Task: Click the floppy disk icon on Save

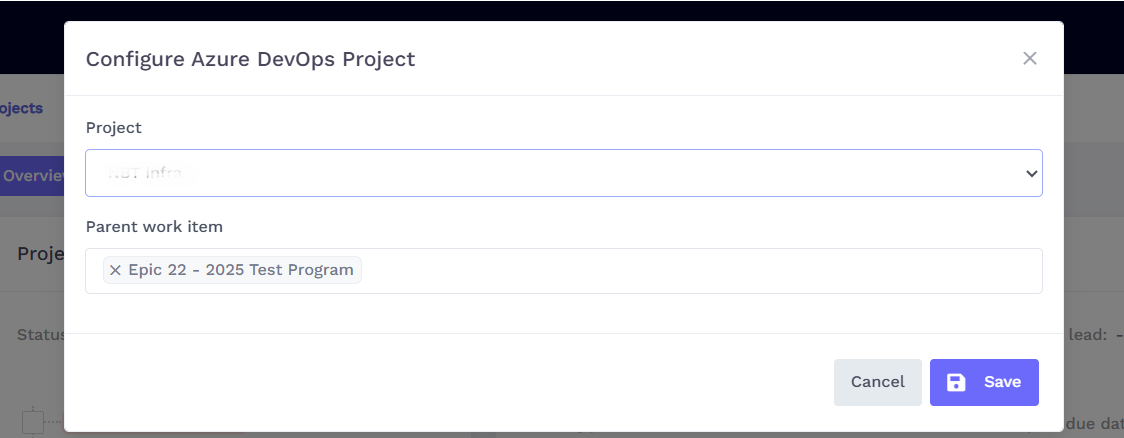Action: (956, 382)
